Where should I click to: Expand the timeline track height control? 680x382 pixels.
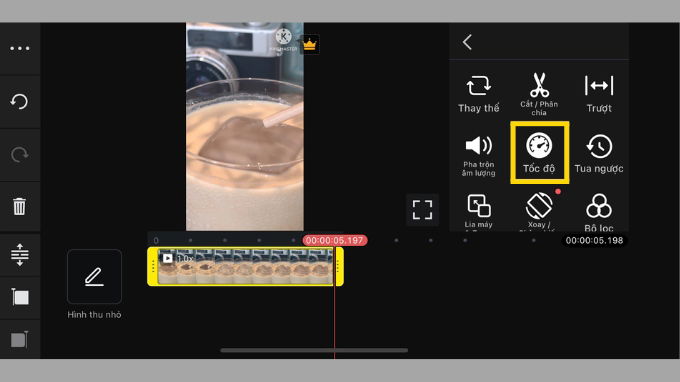click(20, 255)
